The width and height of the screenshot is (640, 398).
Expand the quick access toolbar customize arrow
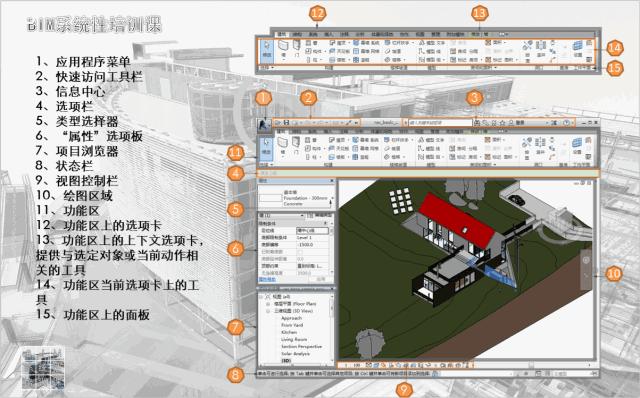point(356,122)
